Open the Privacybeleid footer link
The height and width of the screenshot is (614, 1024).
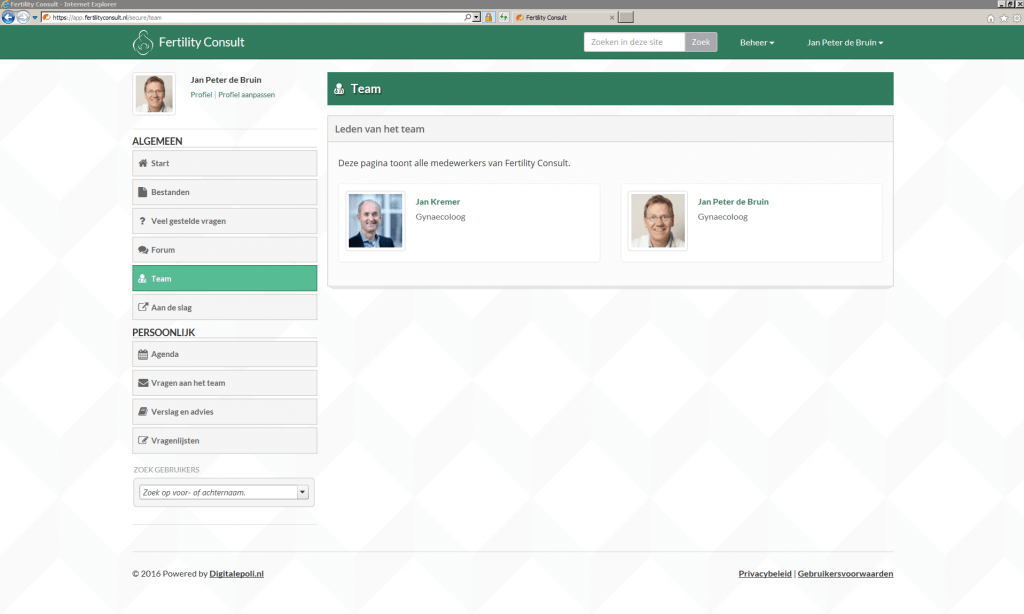point(765,574)
